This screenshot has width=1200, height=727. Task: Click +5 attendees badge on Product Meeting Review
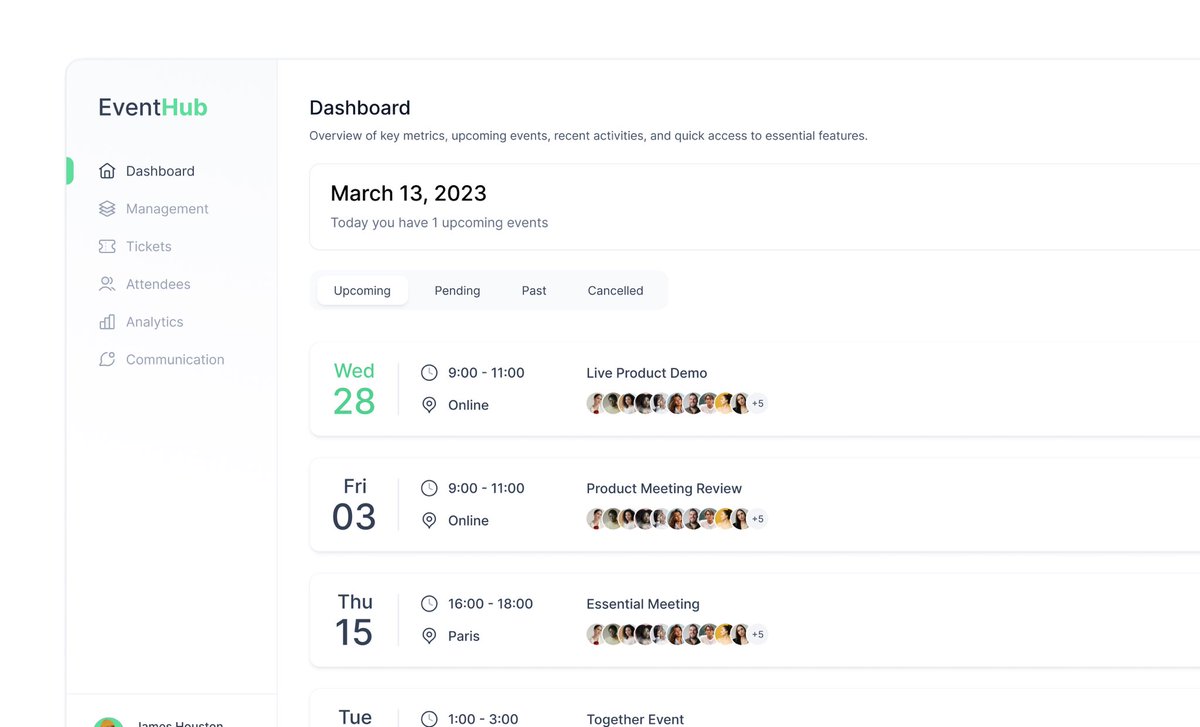758,519
